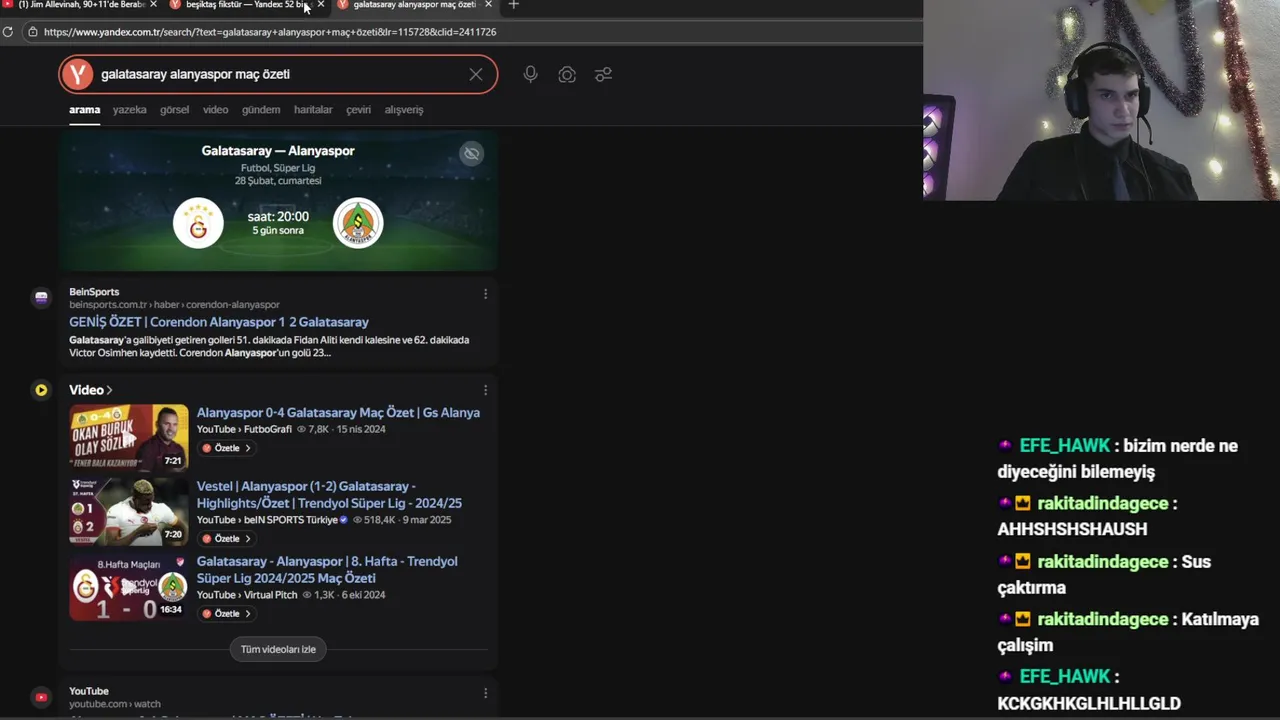Close the Jim Allevinah browser tab
The image size is (1280, 720).
click(153, 5)
